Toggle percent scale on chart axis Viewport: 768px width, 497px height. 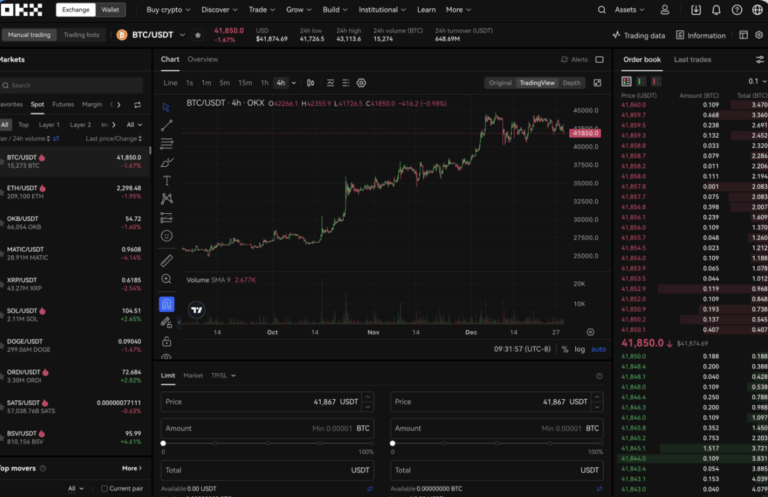(x=565, y=349)
